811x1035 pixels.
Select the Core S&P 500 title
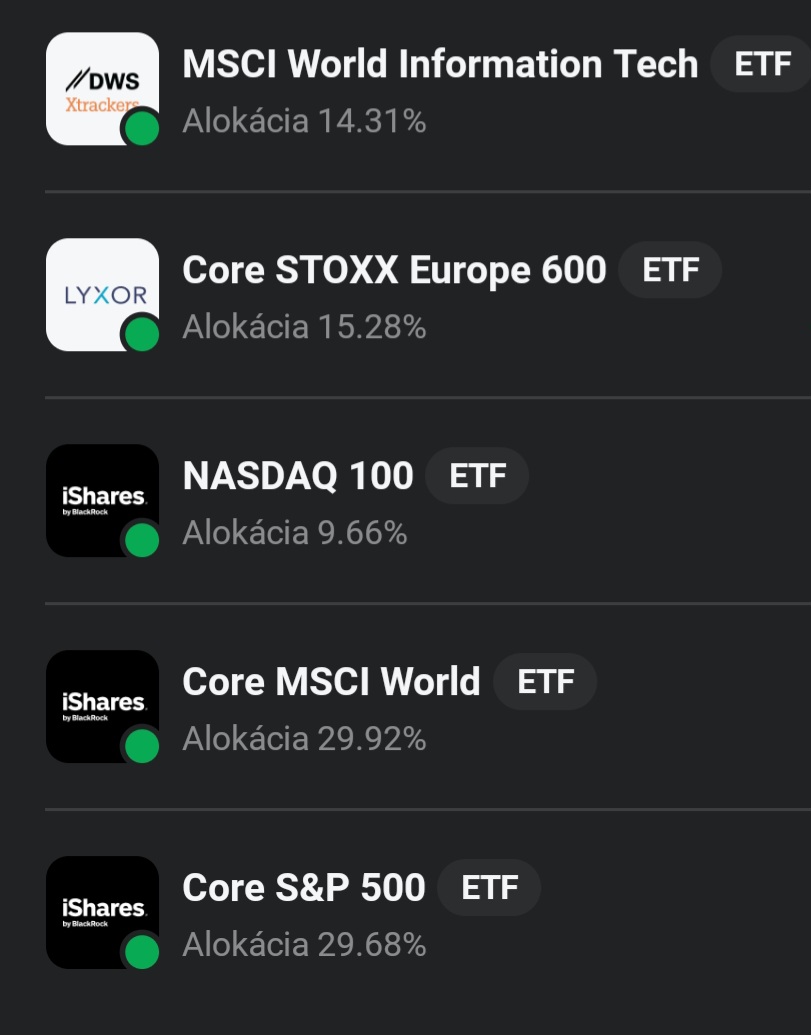[x=304, y=888]
